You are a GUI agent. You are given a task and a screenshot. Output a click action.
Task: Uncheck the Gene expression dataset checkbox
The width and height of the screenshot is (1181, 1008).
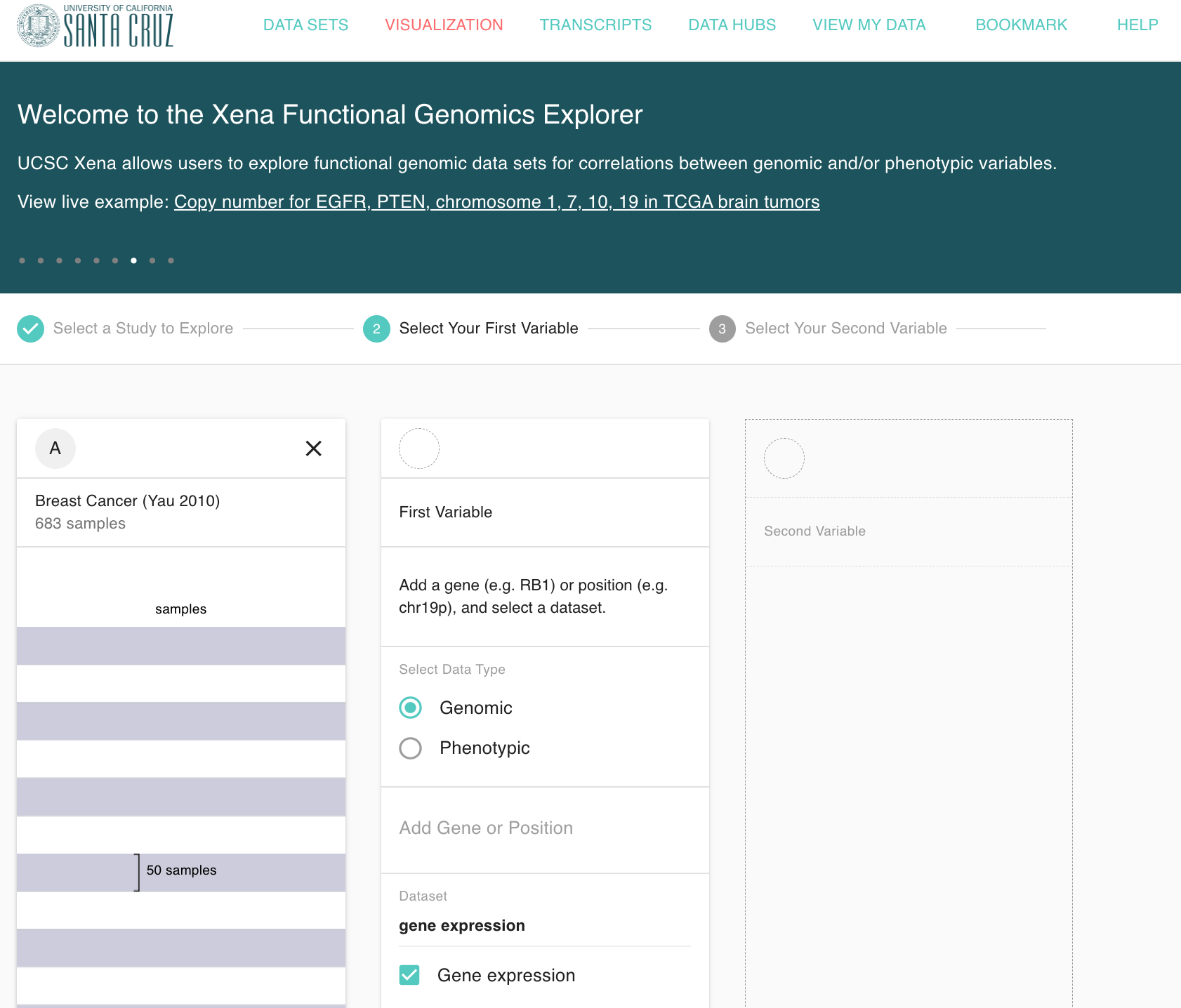[409, 975]
